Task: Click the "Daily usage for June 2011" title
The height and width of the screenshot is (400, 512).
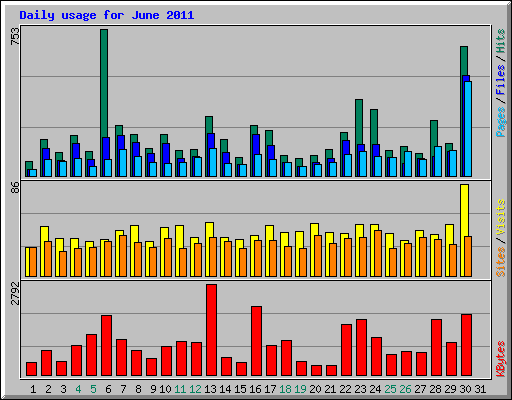Action: (107, 15)
